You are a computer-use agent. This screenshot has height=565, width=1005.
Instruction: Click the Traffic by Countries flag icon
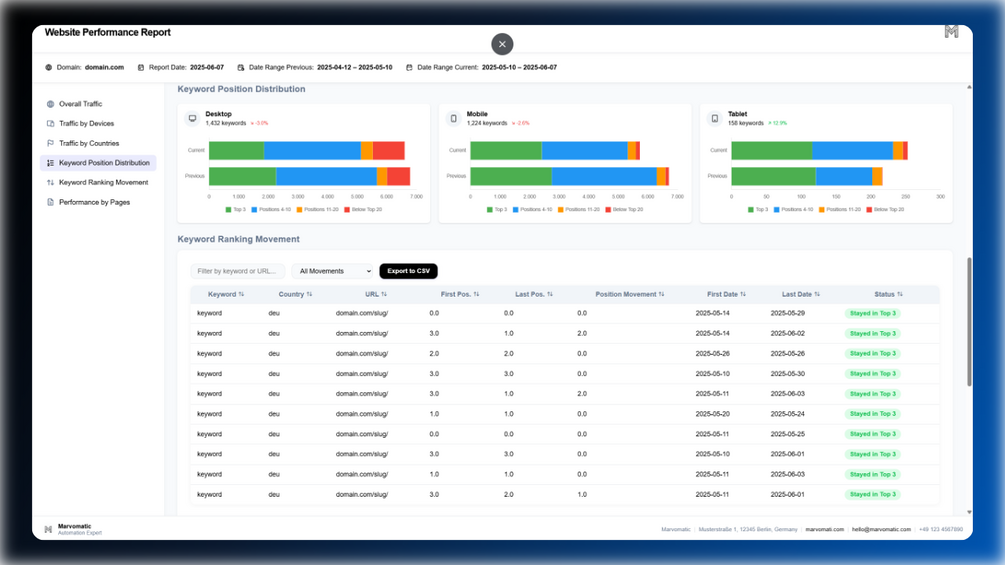[x=50, y=143]
